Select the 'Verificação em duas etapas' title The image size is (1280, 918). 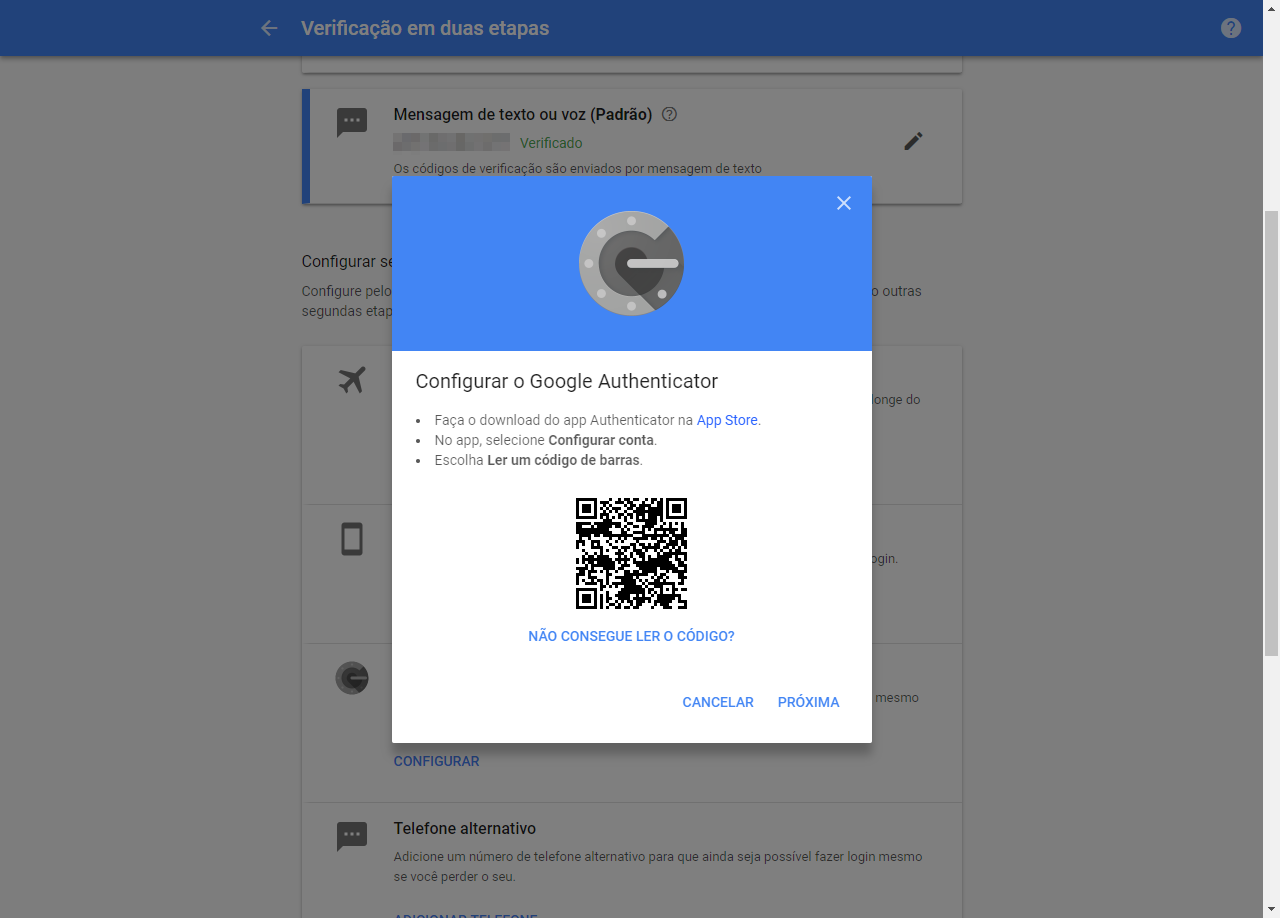click(x=425, y=28)
